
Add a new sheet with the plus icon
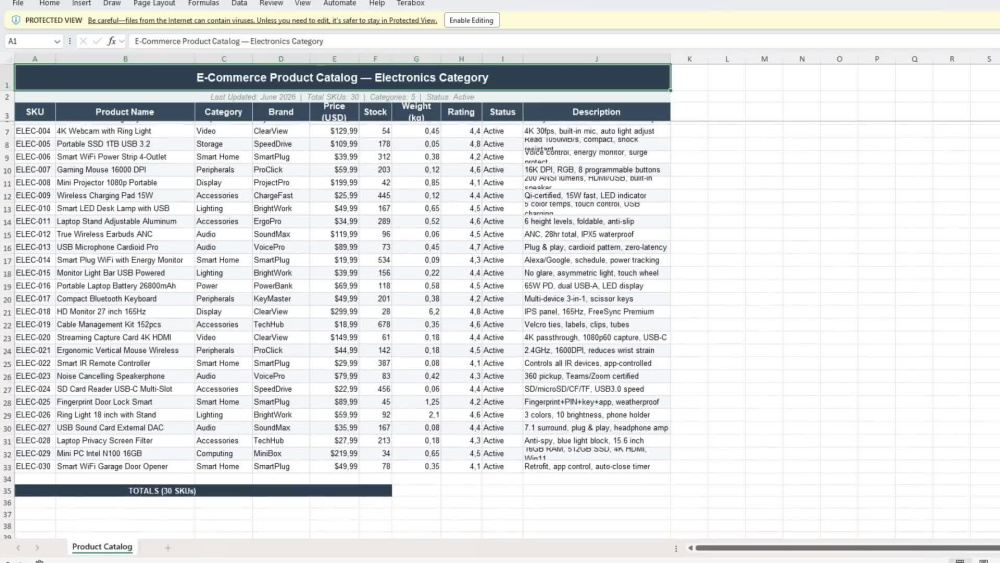(168, 548)
